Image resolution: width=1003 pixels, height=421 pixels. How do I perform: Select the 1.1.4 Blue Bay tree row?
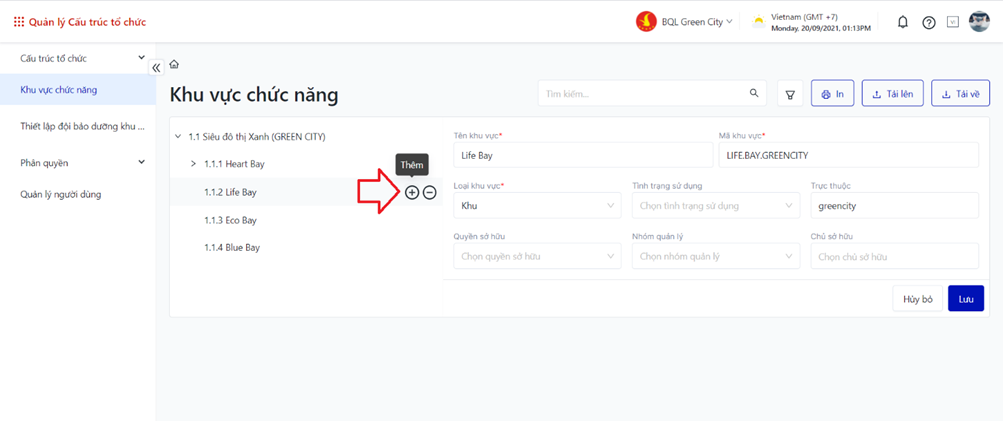click(x=306, y=248)
